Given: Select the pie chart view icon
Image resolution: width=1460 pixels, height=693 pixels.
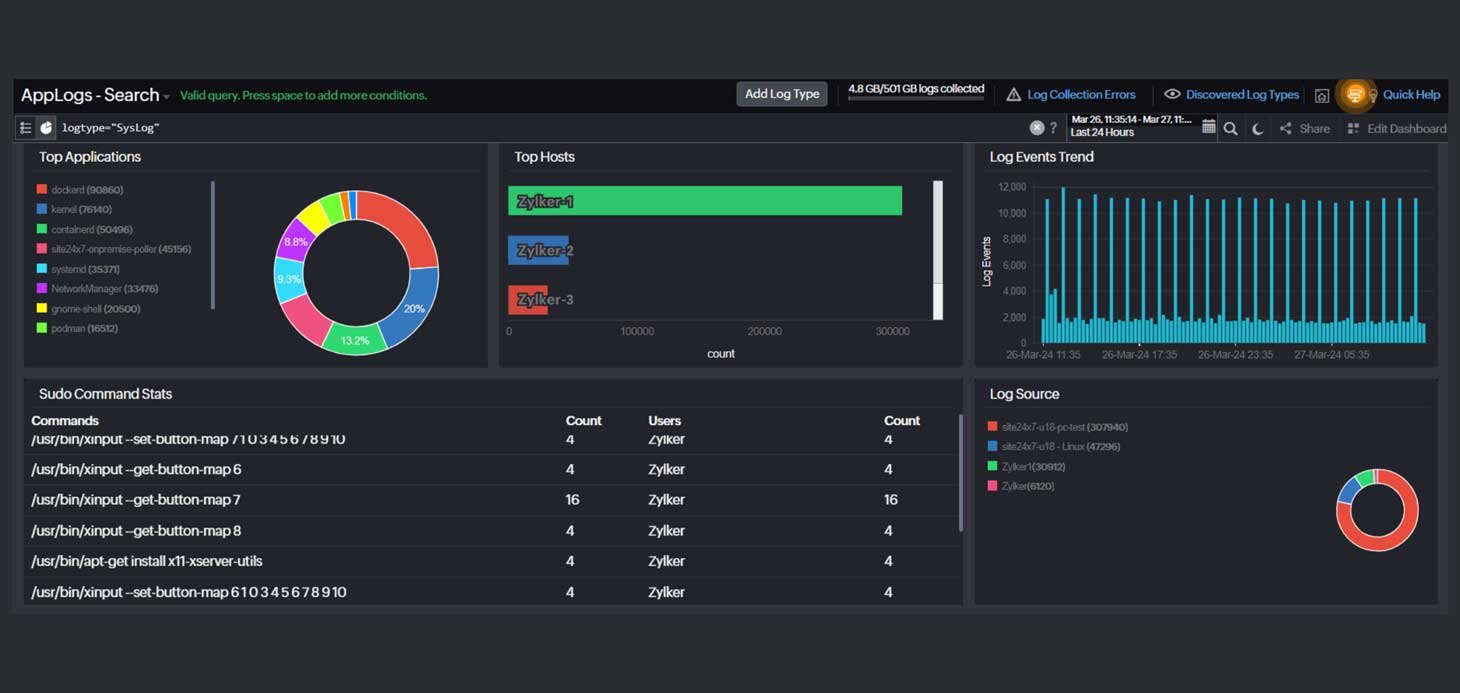Looking at the screenshot, I should click(x=46, y=128).
